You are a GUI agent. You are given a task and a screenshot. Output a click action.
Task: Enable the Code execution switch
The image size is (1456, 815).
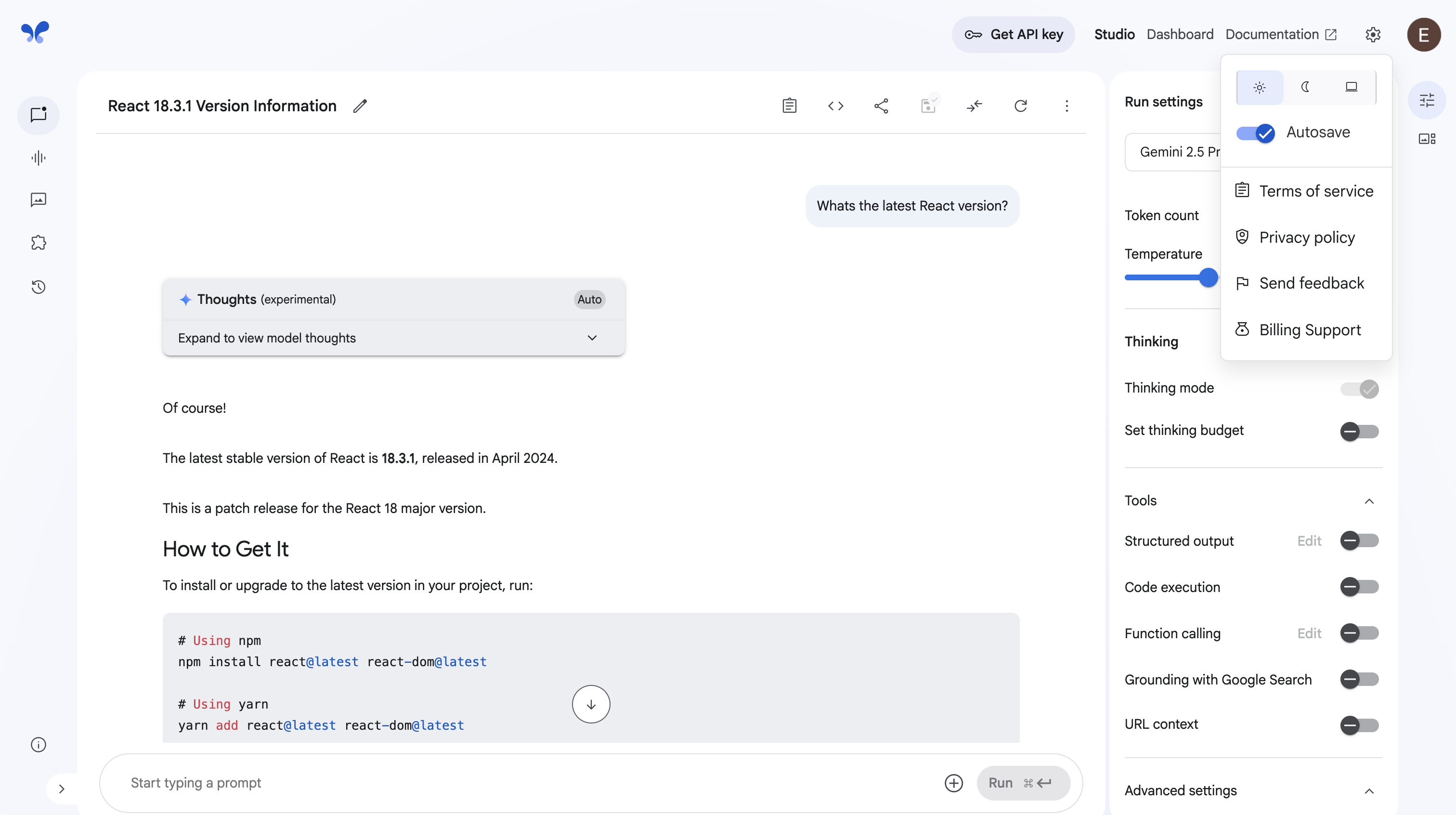[x=1359, y=587]
